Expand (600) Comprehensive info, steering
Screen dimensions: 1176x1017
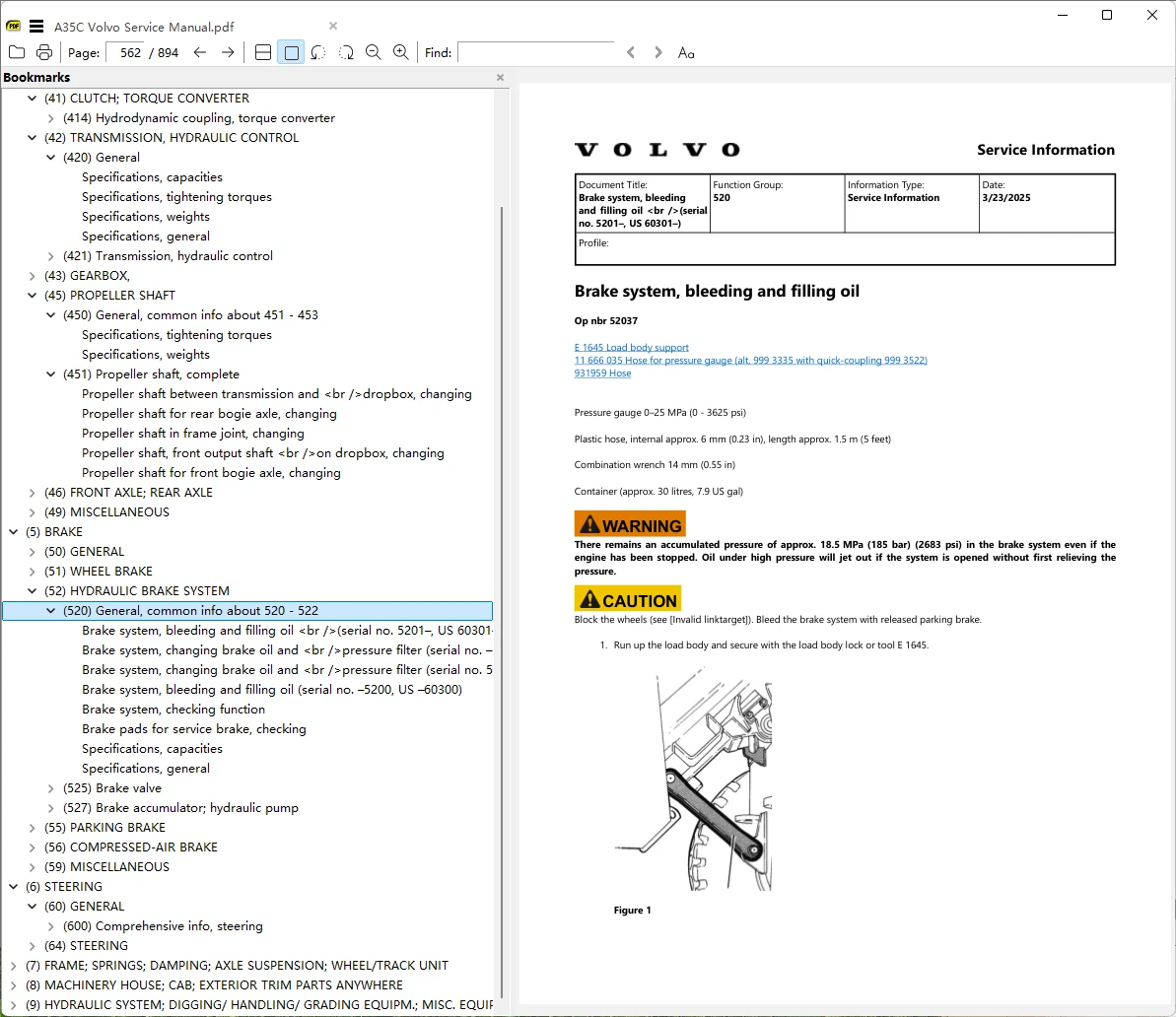pos(51,926)
